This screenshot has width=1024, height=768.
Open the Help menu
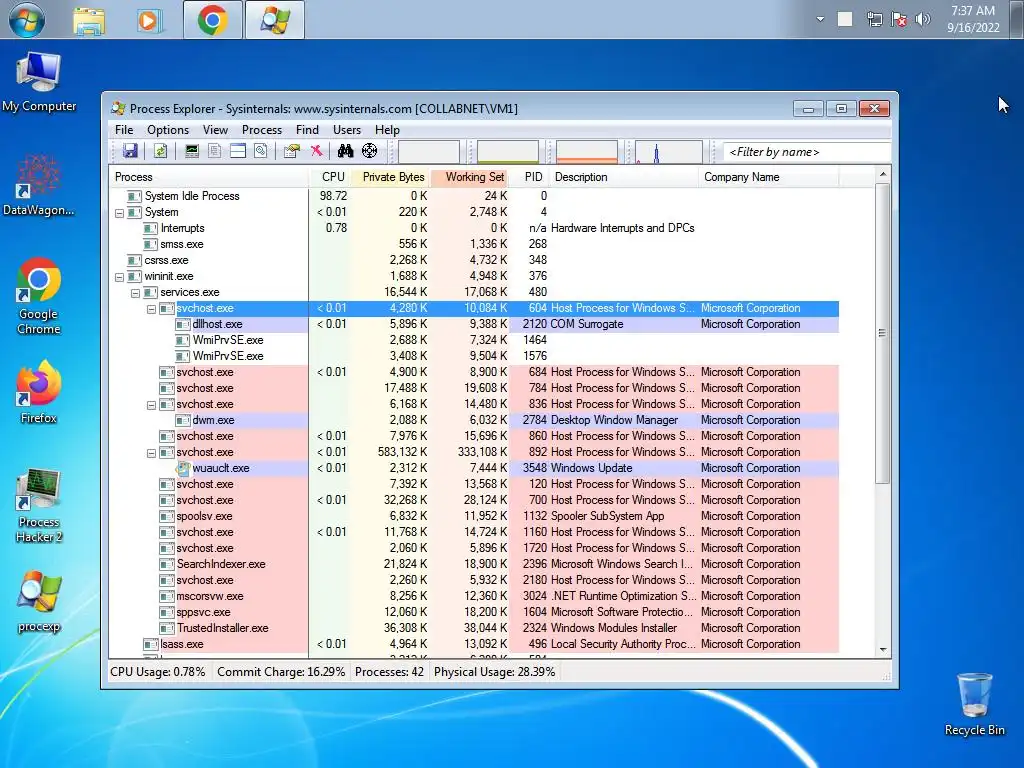click(x=387, y=130)
